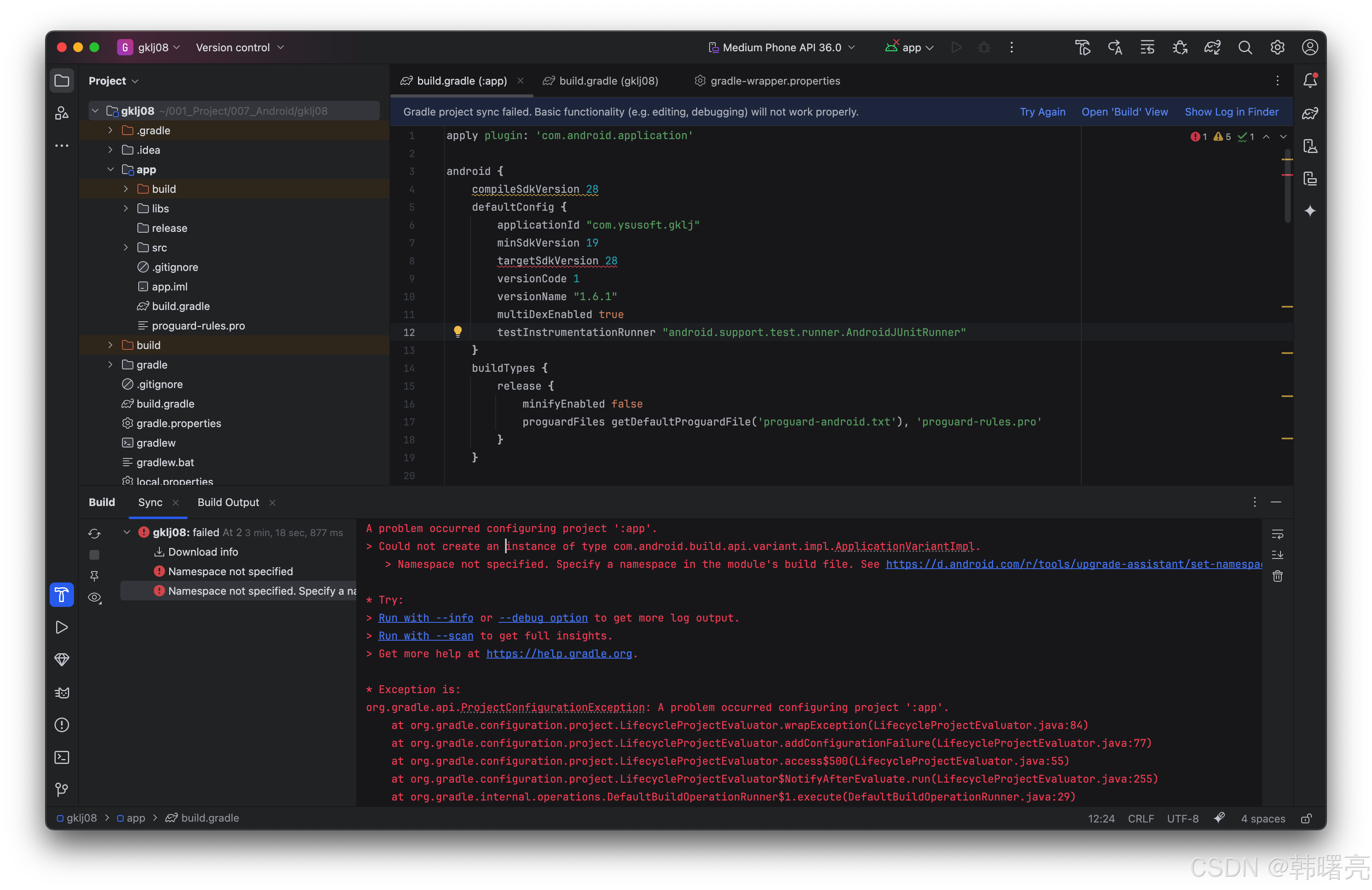
Task: Open the Run tool window
Action: [62, 627]
